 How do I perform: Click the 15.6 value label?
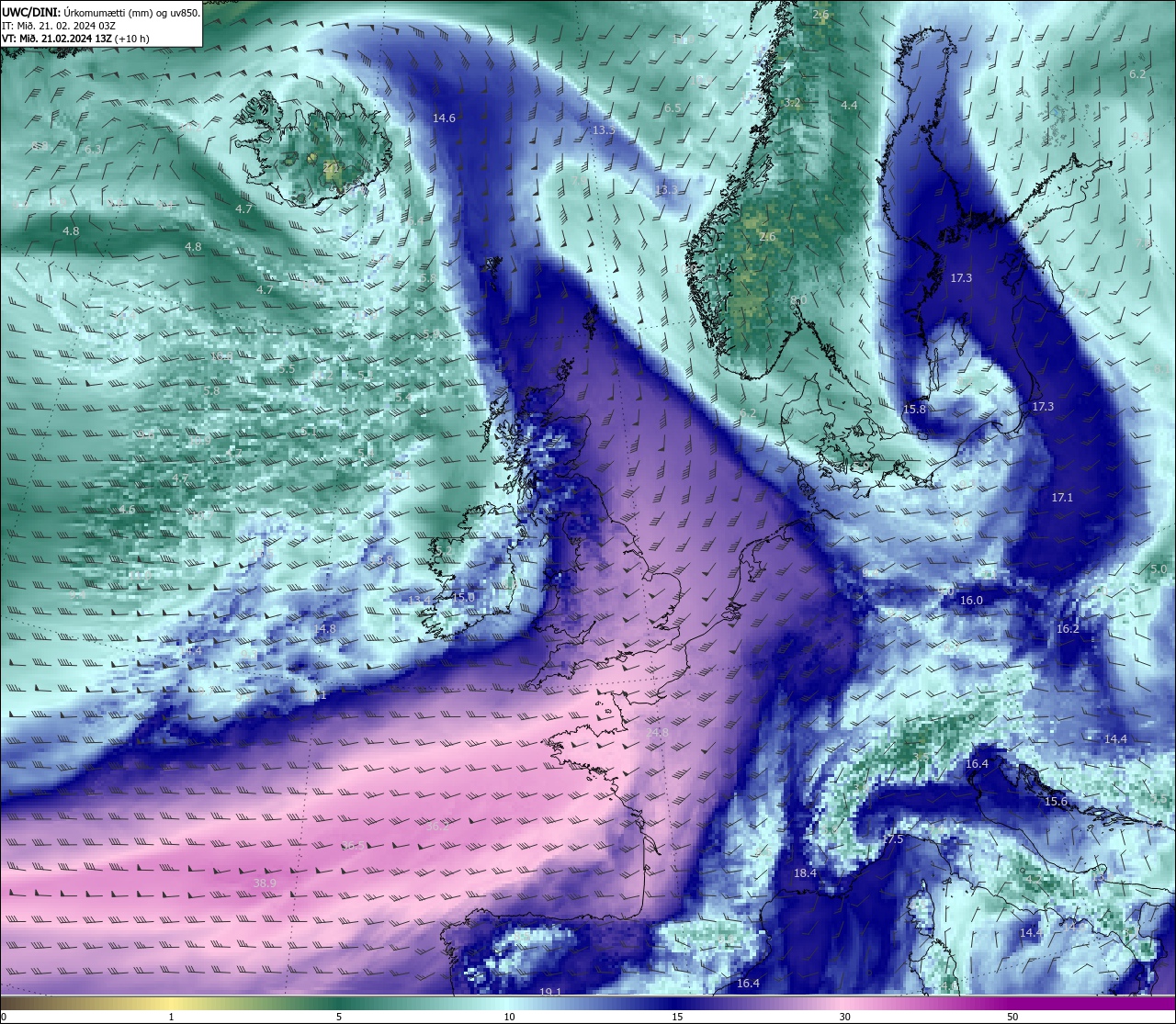pyautogui.click(x=1057, y=802)
